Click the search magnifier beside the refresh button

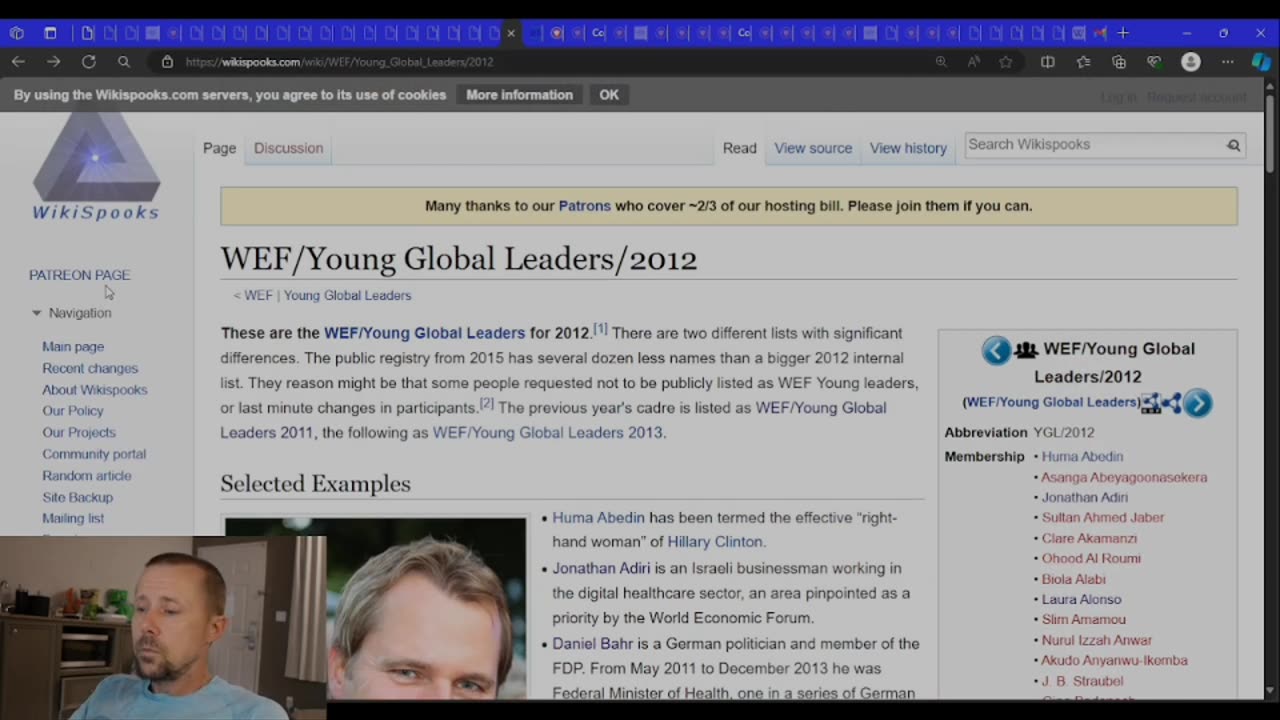click(x=124, y=61)
